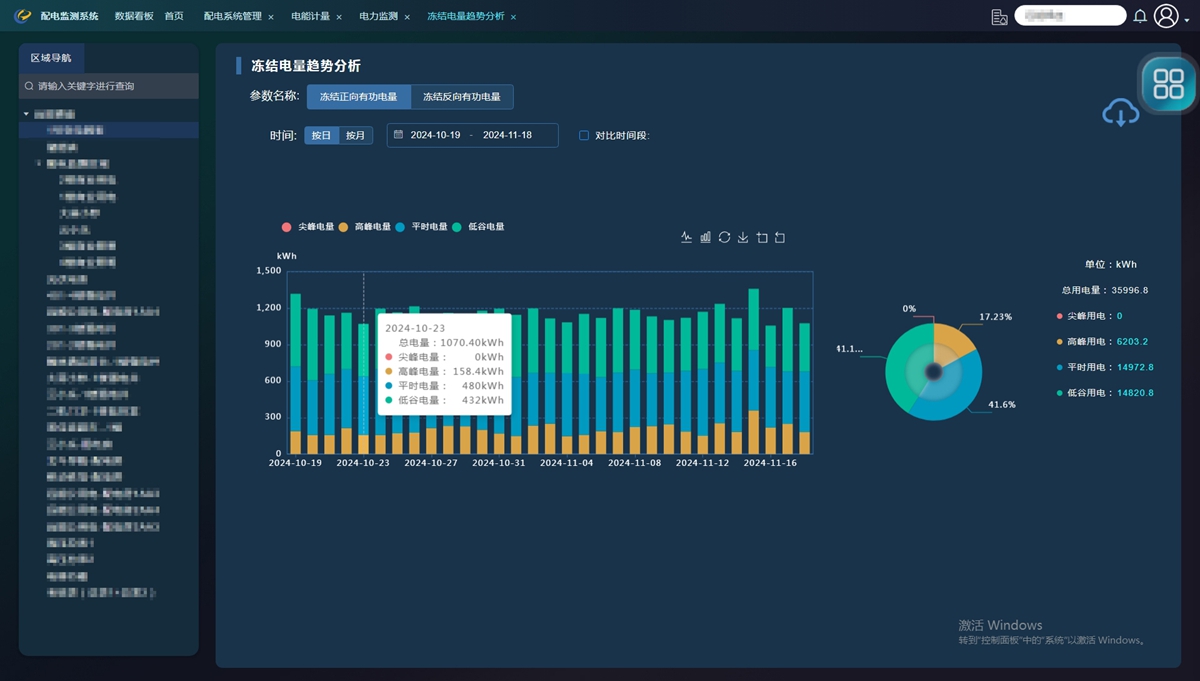Save chart as image download icon

pos(742,237)
